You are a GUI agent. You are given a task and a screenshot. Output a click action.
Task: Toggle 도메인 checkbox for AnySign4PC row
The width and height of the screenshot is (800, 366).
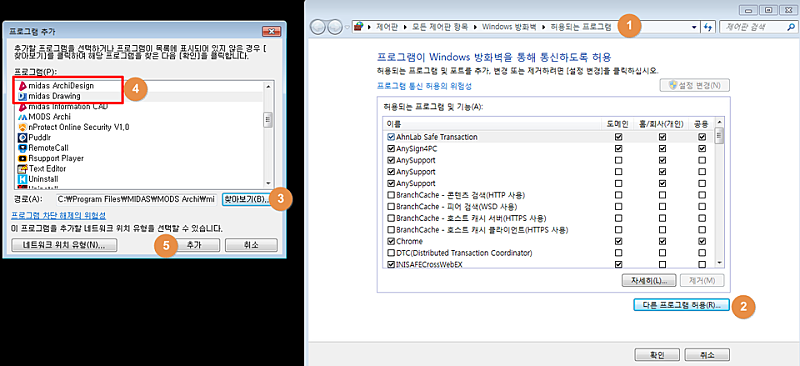619,149
